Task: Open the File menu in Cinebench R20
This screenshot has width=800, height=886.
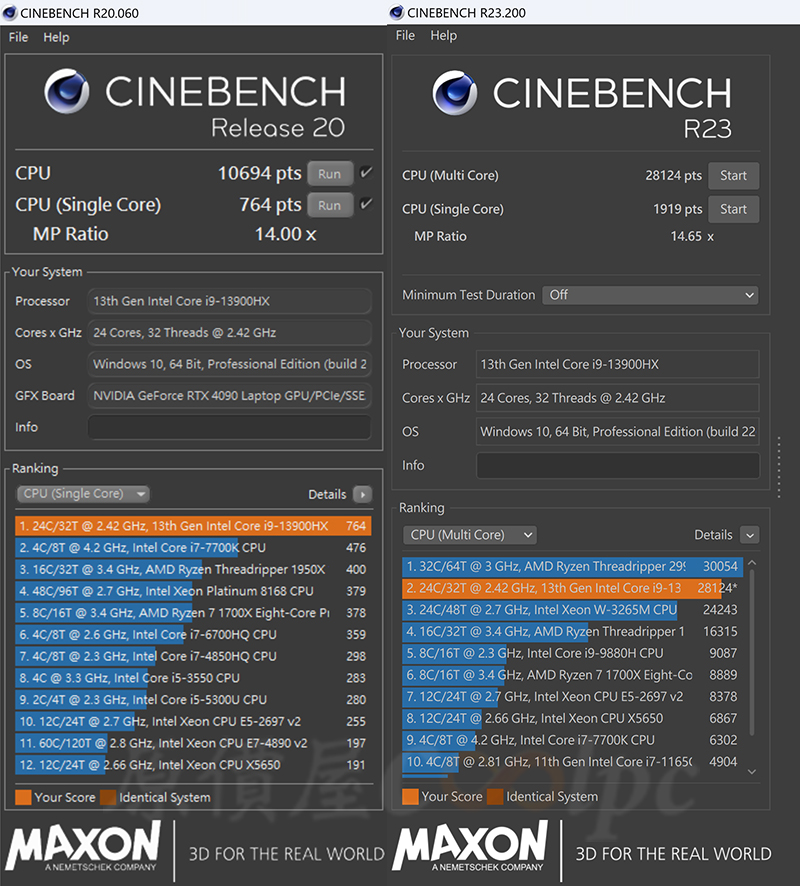Action: point(18,37)
